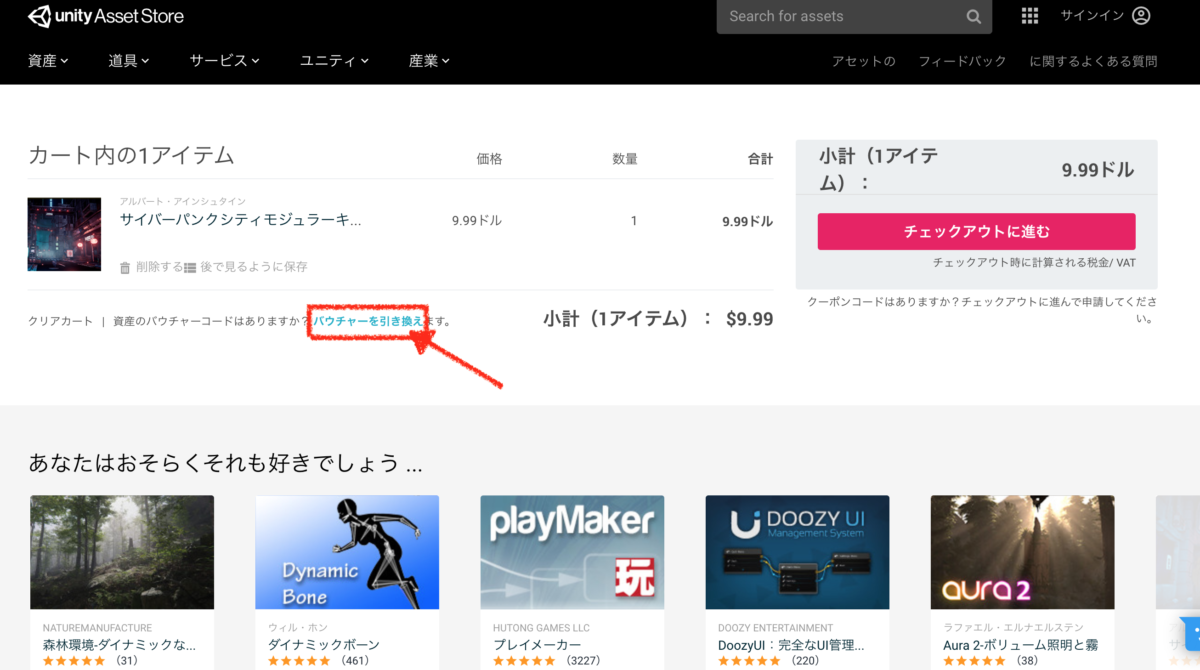Open the フィードバック link
Viewport: 1200px width, 670px height.
(963, 62)
